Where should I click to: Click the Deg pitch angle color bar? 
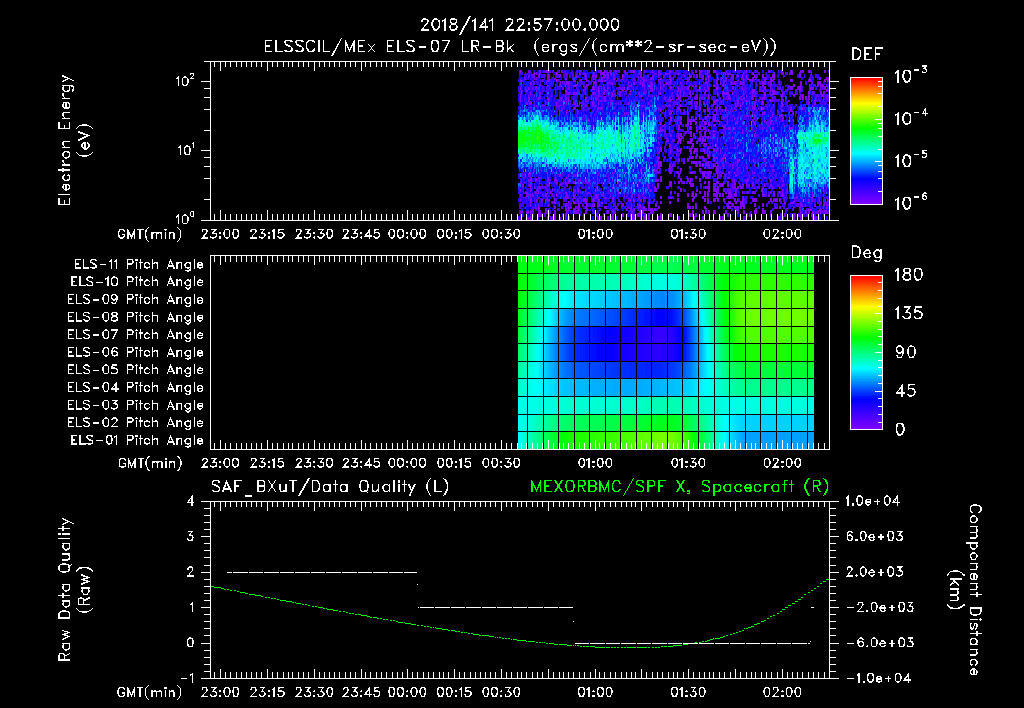coord(866,352)
